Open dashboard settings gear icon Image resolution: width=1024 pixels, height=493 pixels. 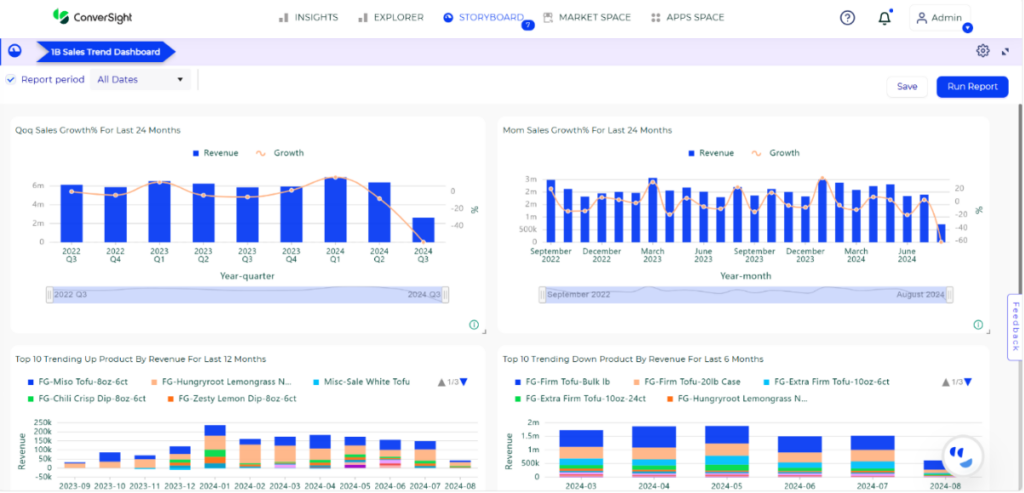[982, 51]
